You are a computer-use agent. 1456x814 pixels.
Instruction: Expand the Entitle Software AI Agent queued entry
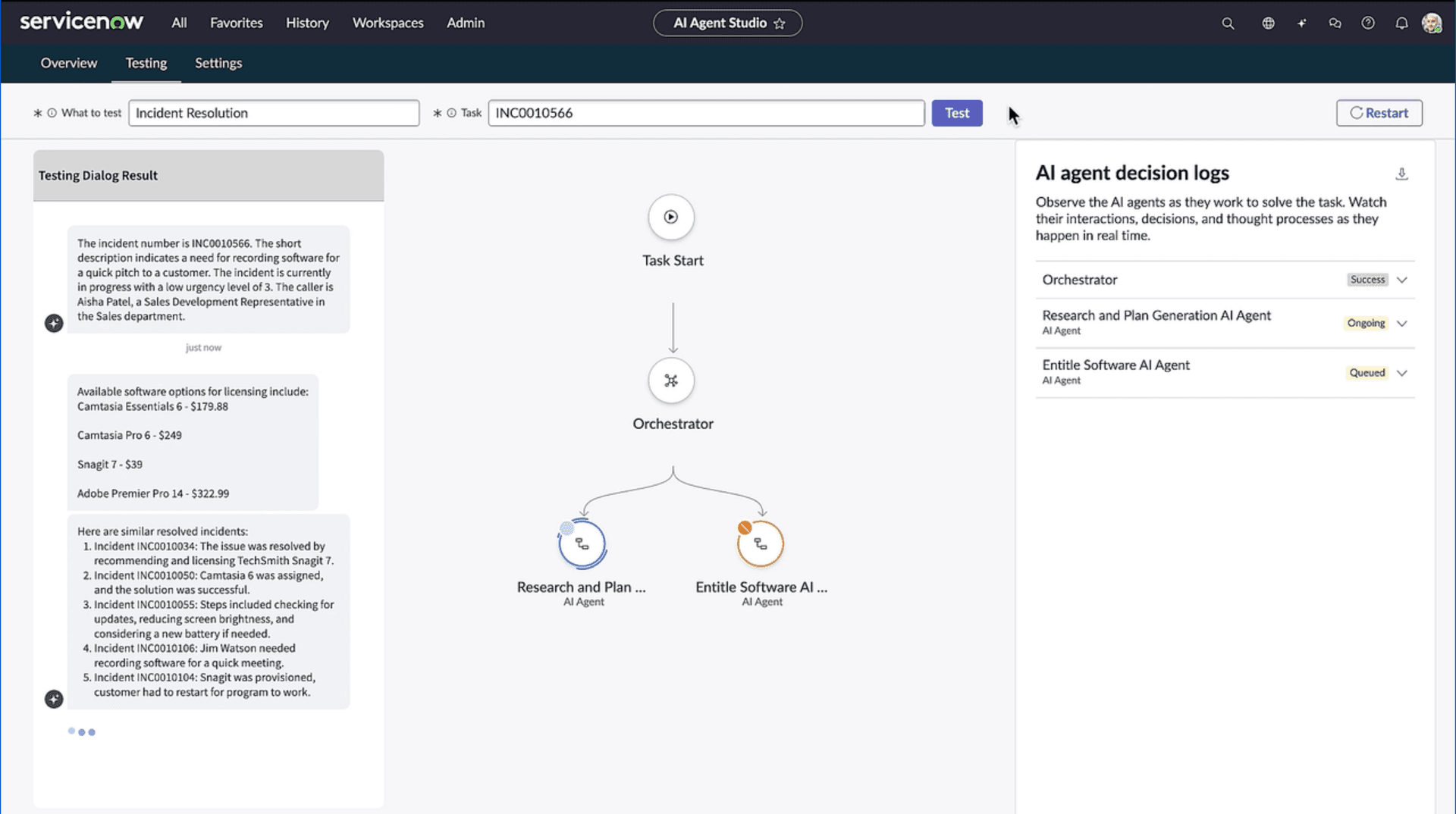point(1402,372)
